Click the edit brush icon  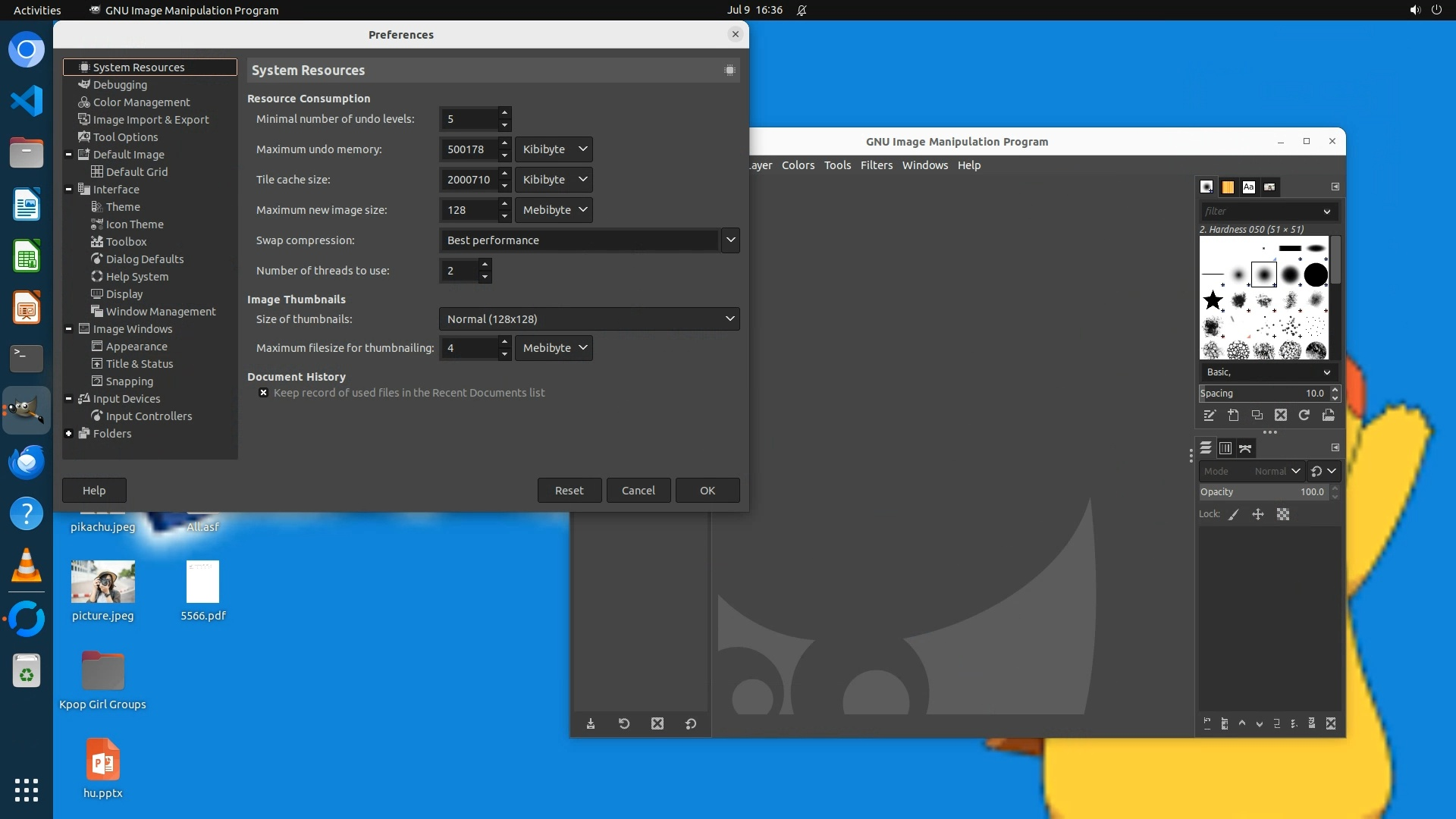[x=1210, y=416]
